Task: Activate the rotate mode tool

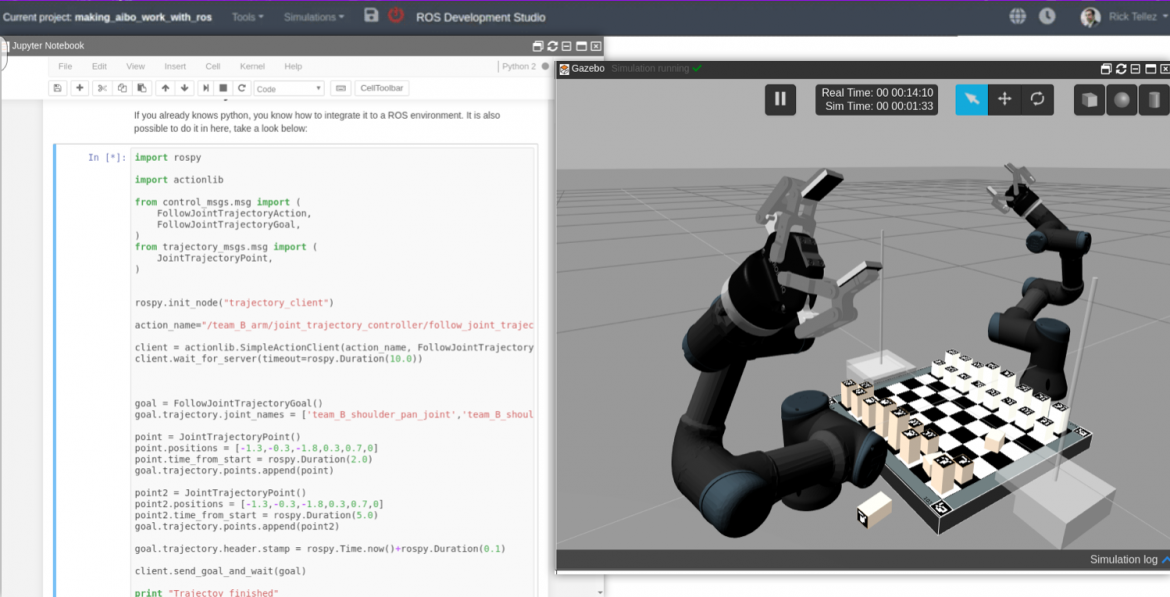Action: 1037,99
